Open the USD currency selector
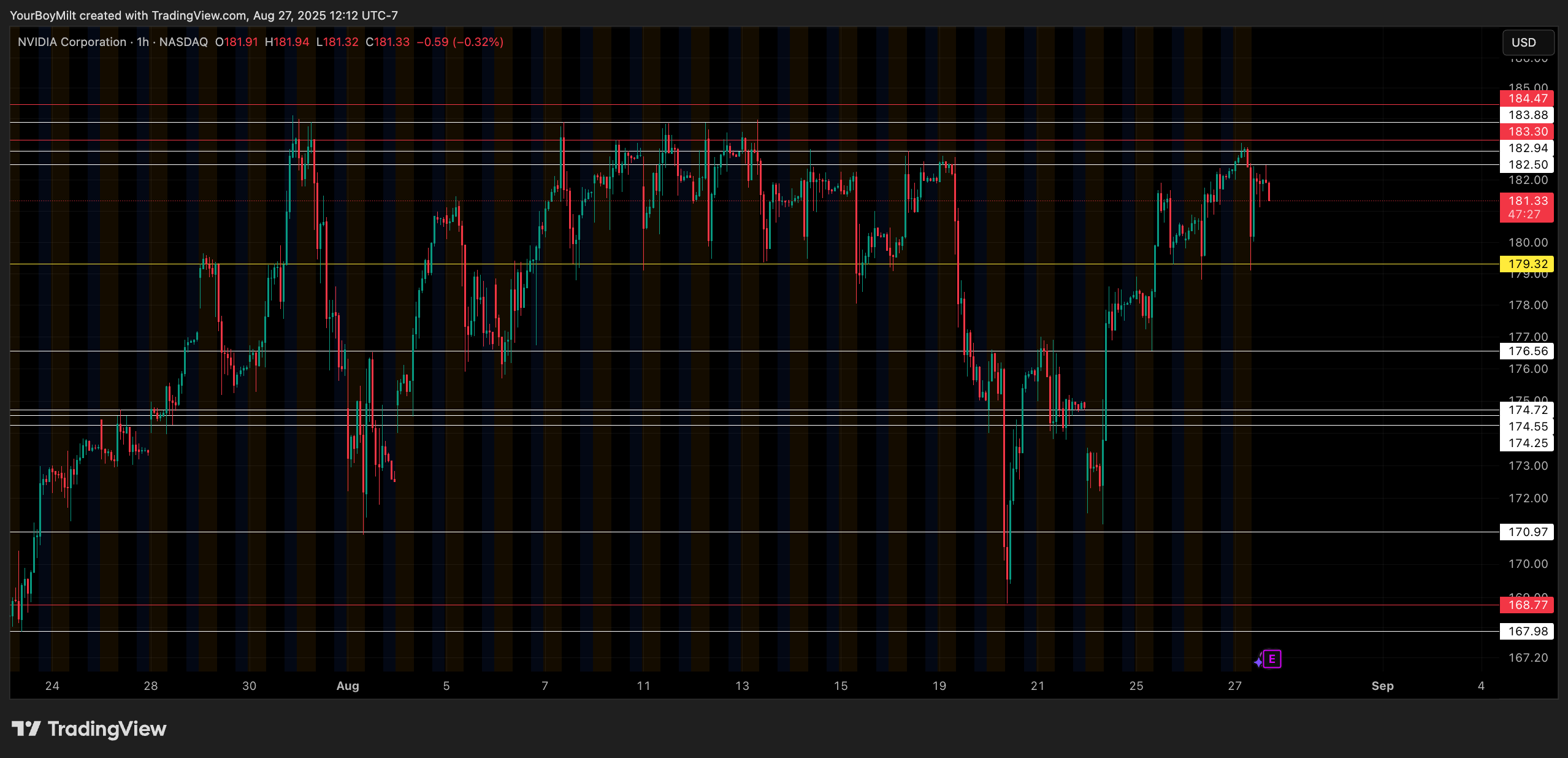 point(1528,42)
